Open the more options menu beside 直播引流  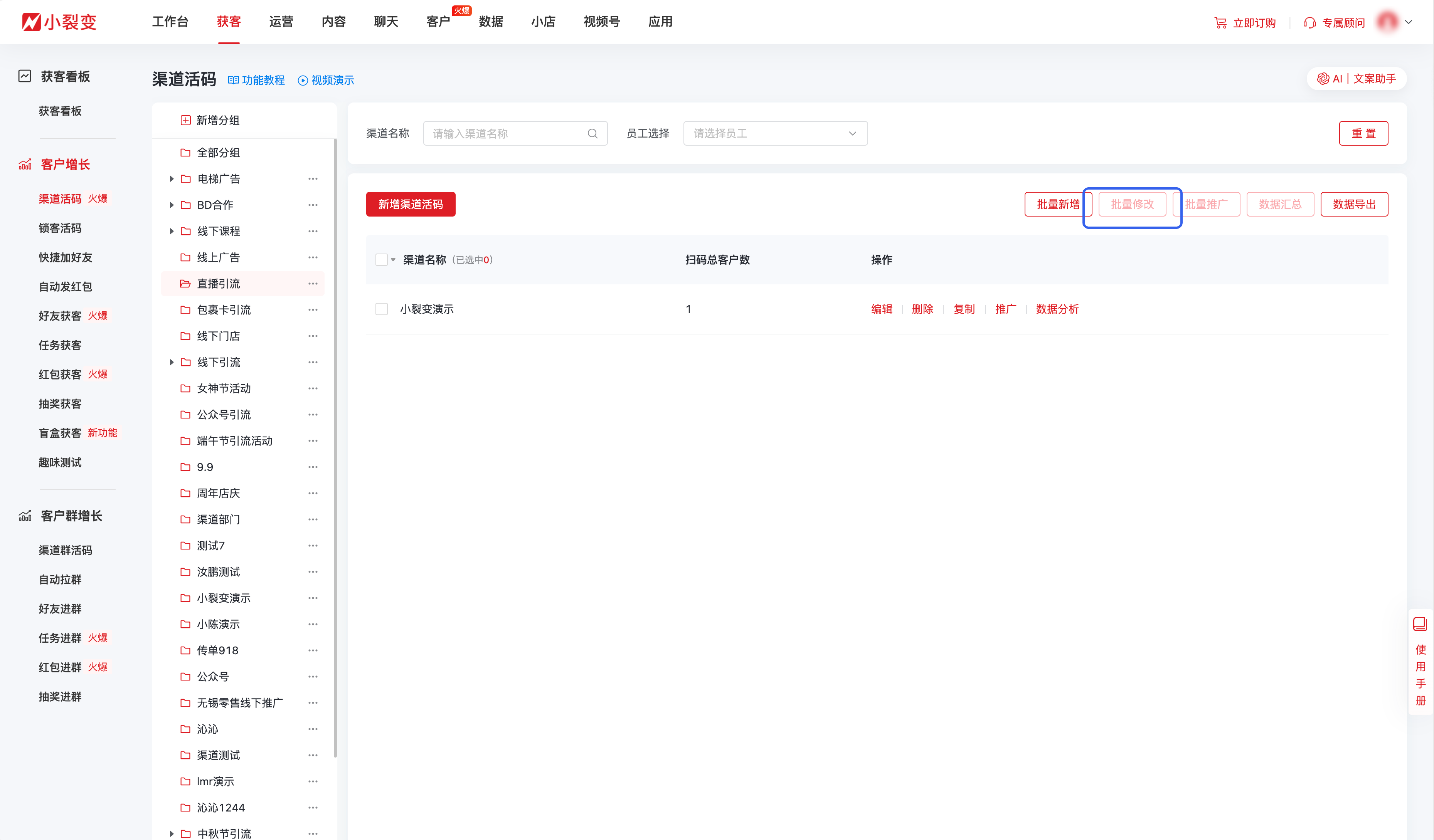(x=312, y=283)
